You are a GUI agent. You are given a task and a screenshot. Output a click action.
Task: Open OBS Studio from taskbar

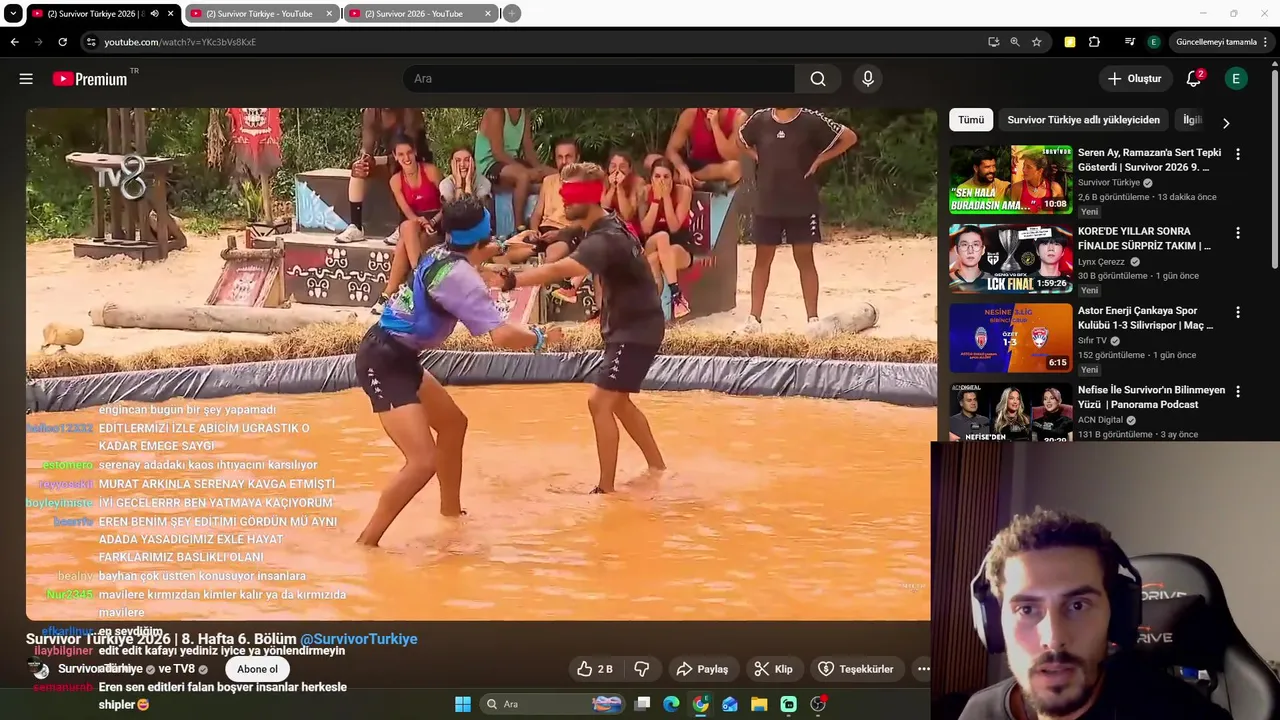818,704
